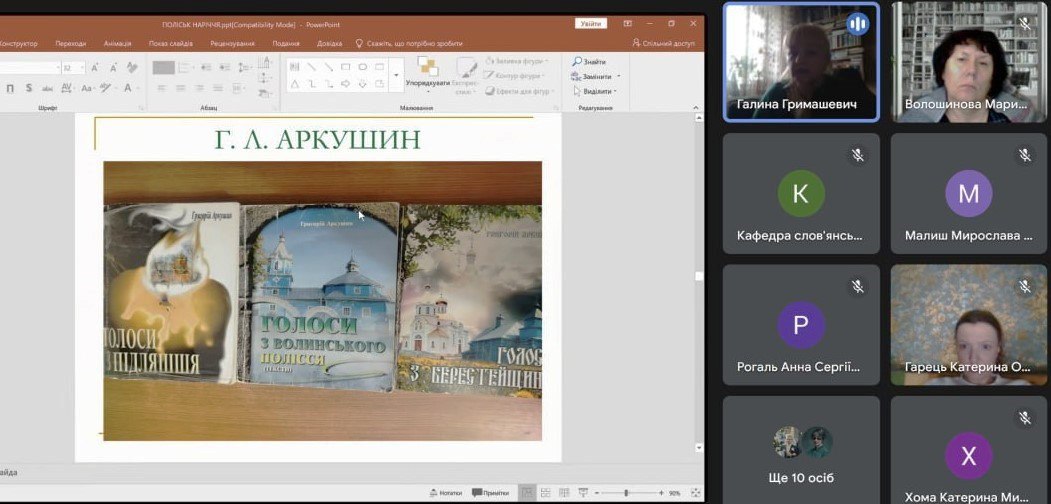Open the Line Spacing dropdown
This screenshot has width=1051, height=504.
(245, 68)
